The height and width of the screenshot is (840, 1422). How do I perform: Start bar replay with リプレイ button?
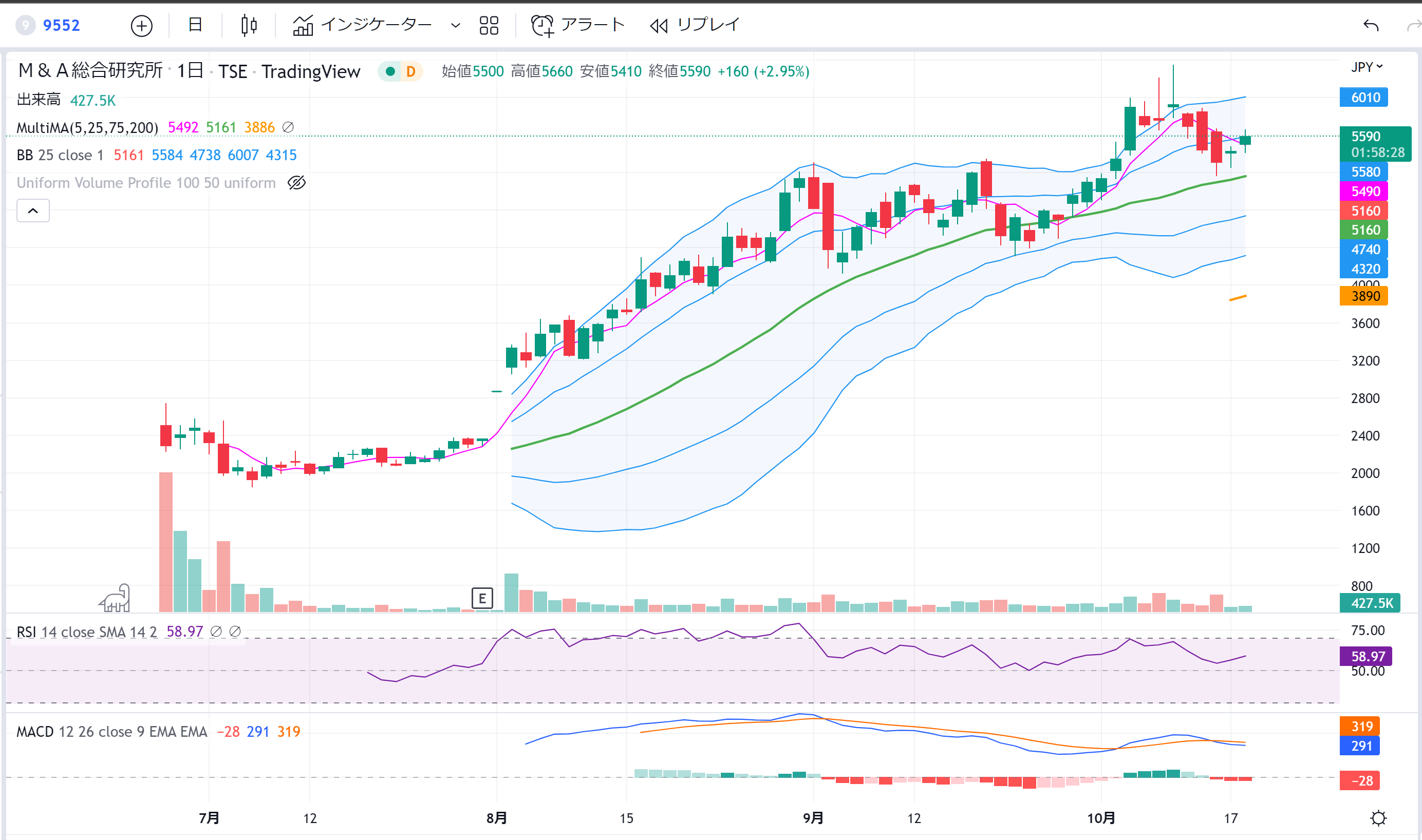694,25
